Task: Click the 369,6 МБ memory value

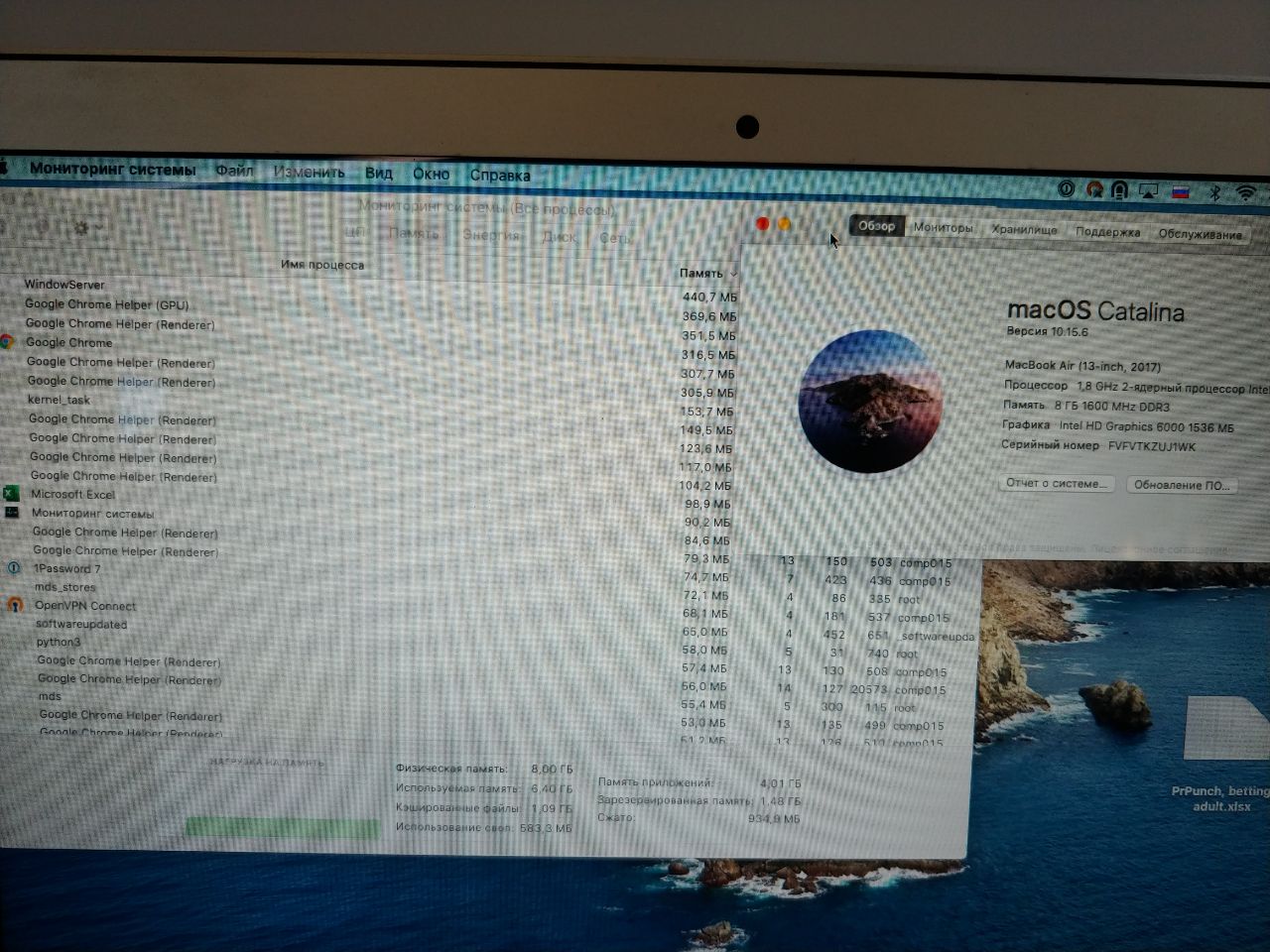Action: [708, 316]
